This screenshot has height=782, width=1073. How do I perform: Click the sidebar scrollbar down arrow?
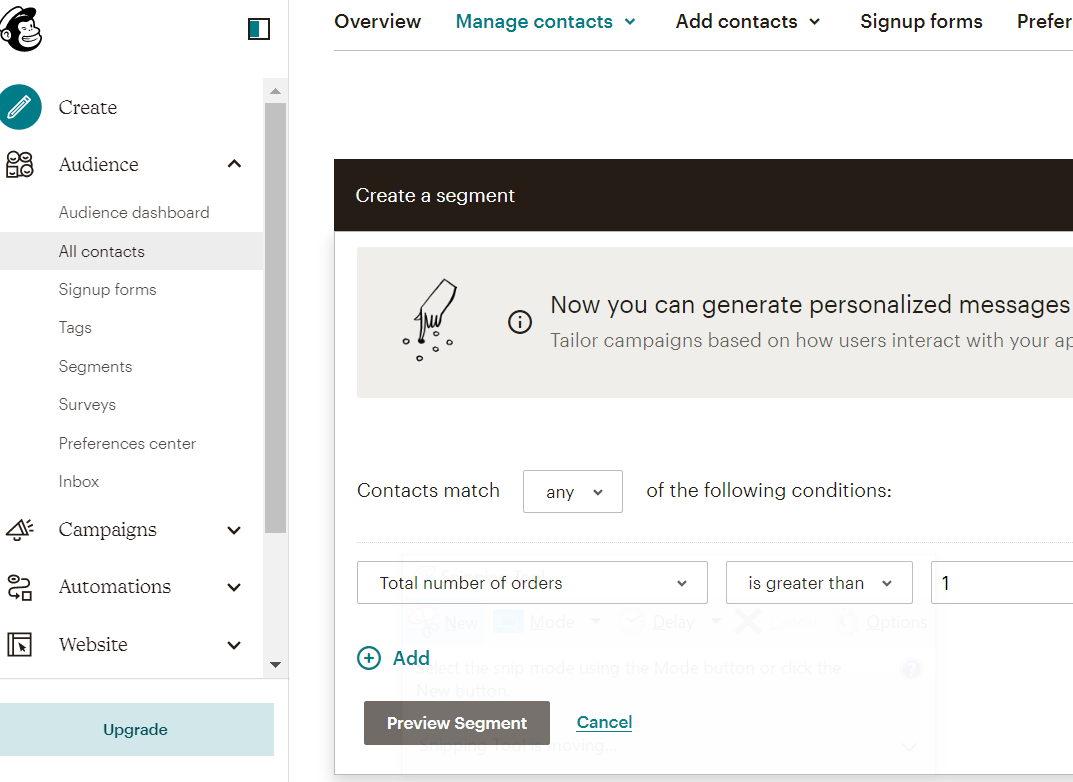pyautogui.click(x=276, y=665)
